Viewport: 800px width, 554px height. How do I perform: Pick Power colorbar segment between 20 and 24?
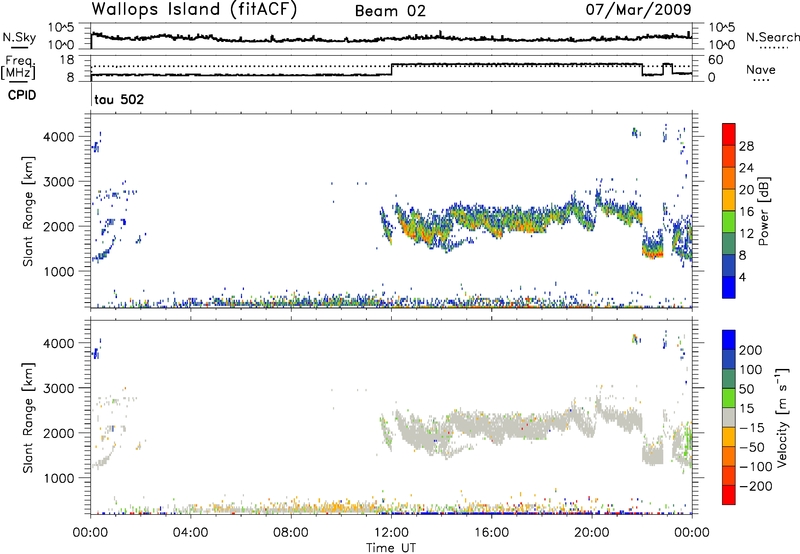point(729,178)
